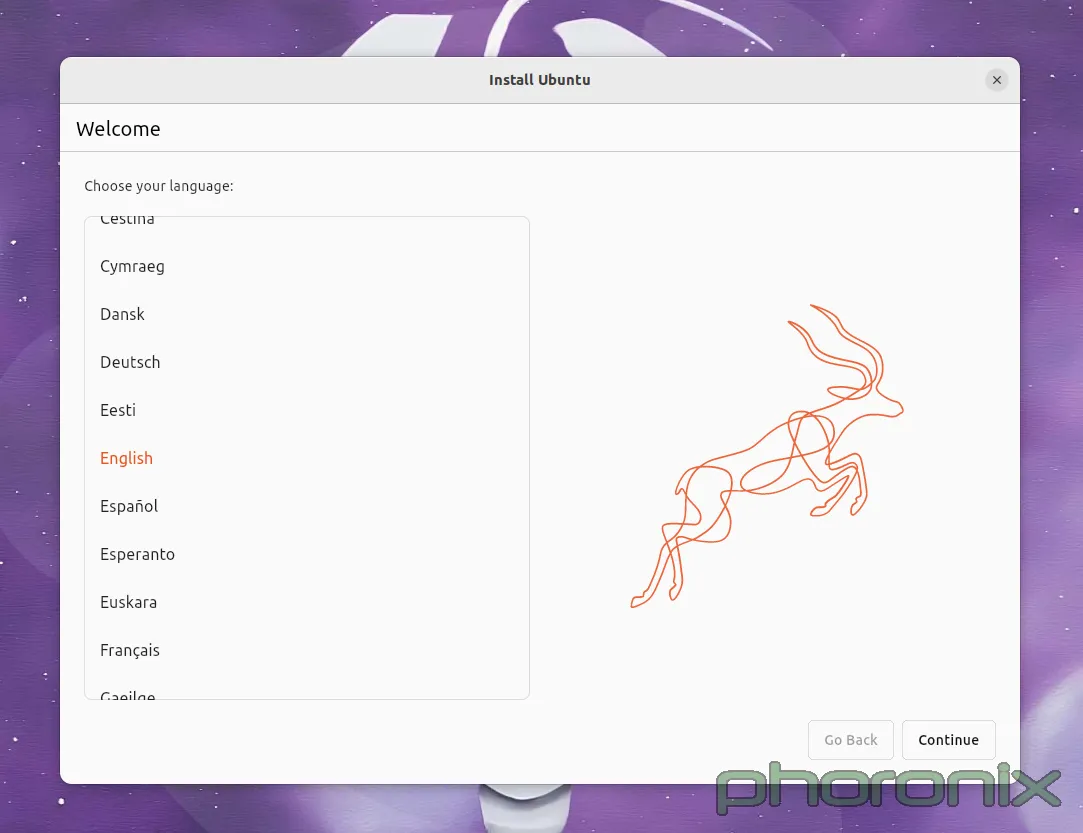Click the Go Back button
Screen dimensions: 1083x833
(x=850, y=740)
